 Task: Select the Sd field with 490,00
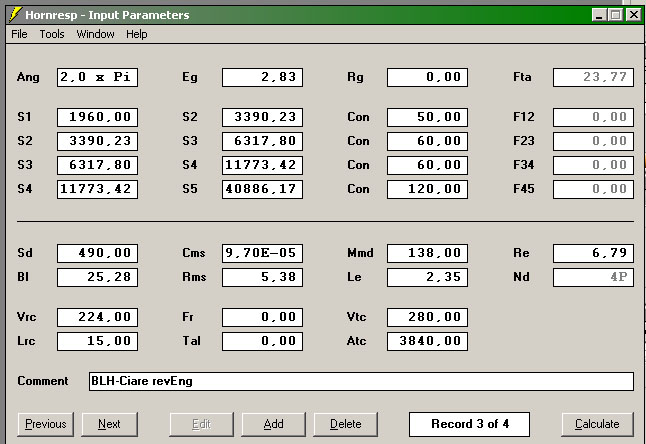97,253
